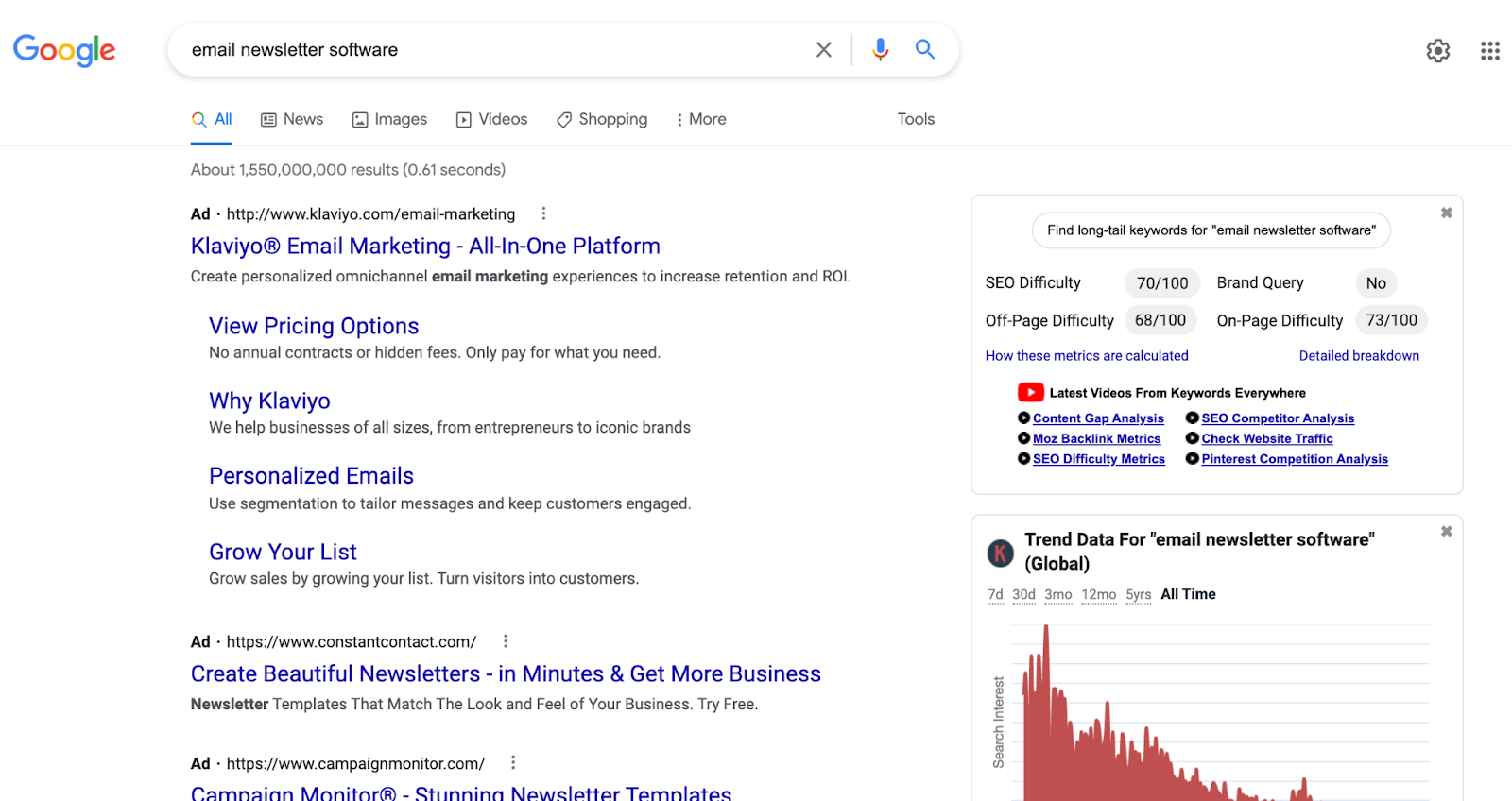The height and width of the screenshot is (801, 1512).
Task: Open Content Gap Analysis video link
Action: click(x=1098, y=418)
